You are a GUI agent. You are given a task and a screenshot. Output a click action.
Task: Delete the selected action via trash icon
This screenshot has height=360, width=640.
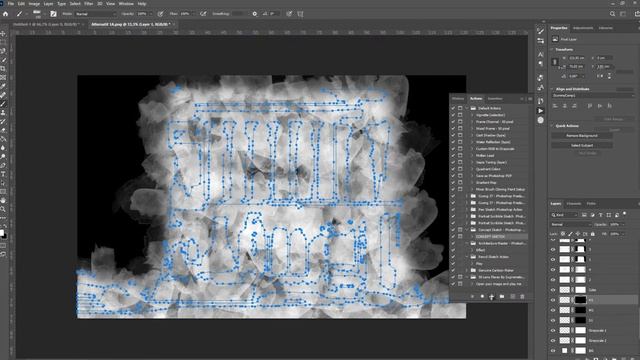tap(522, 297)
